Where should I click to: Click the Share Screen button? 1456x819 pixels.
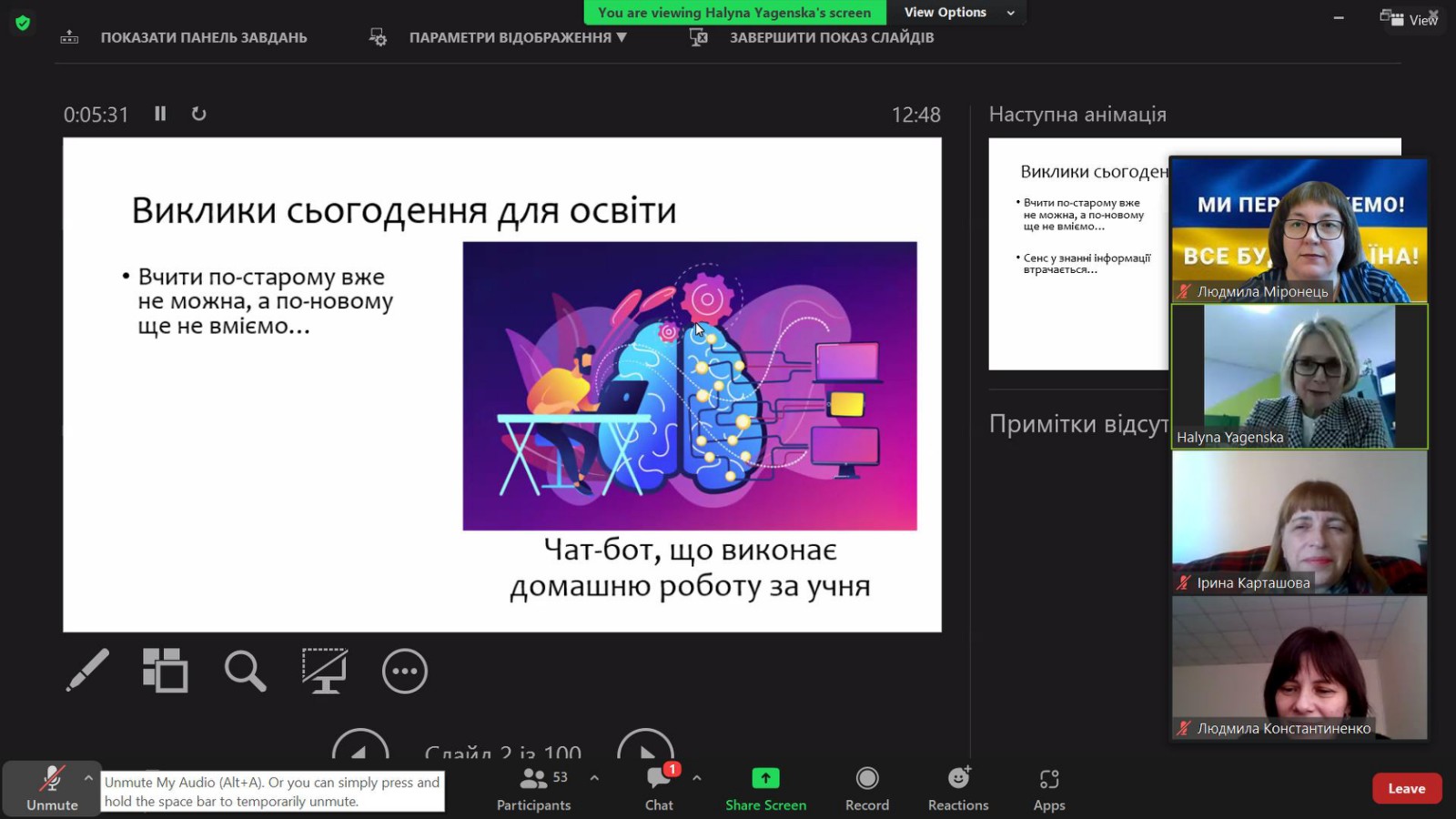pos(765,788)
